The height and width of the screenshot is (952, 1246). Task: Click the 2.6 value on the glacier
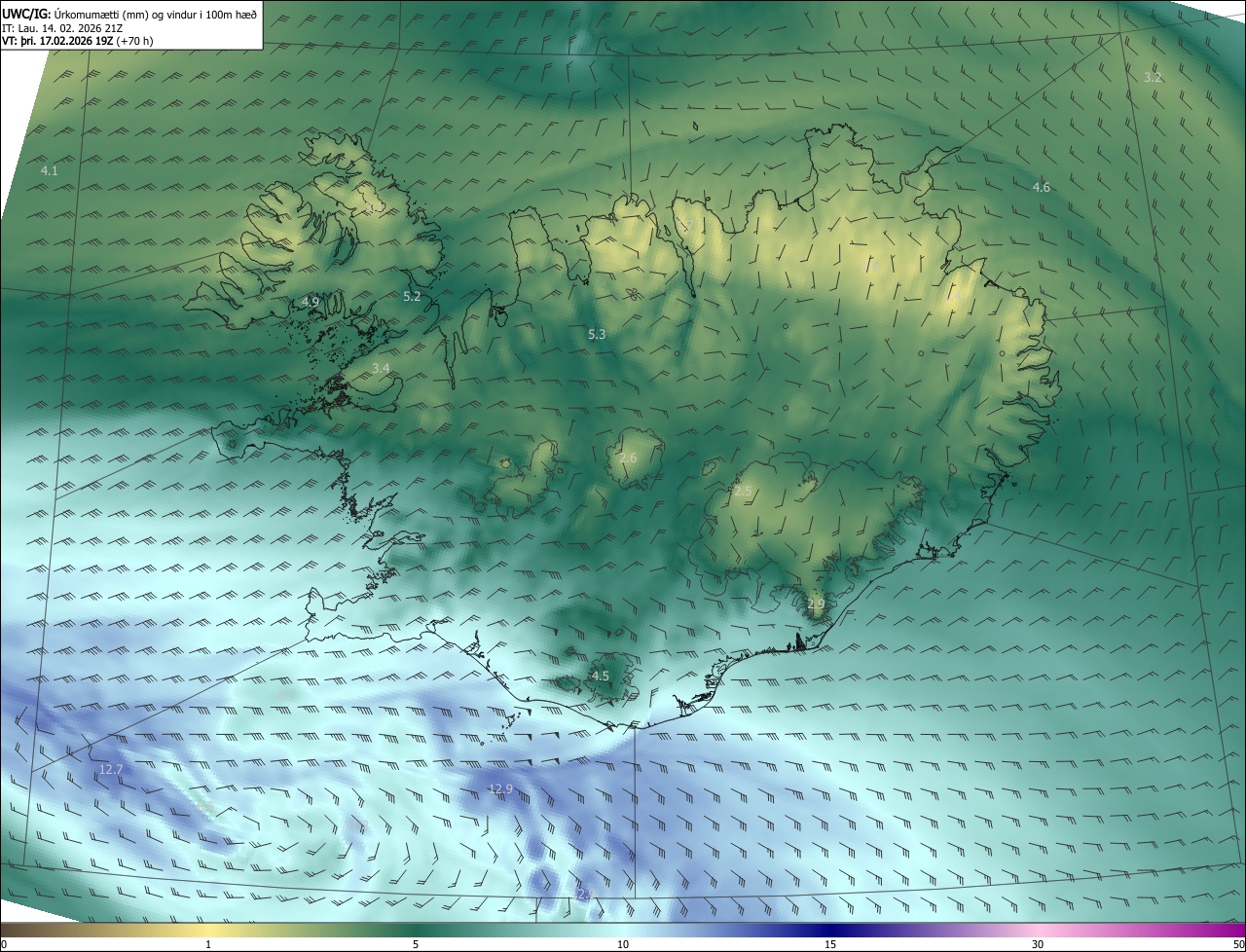[628, 458]
